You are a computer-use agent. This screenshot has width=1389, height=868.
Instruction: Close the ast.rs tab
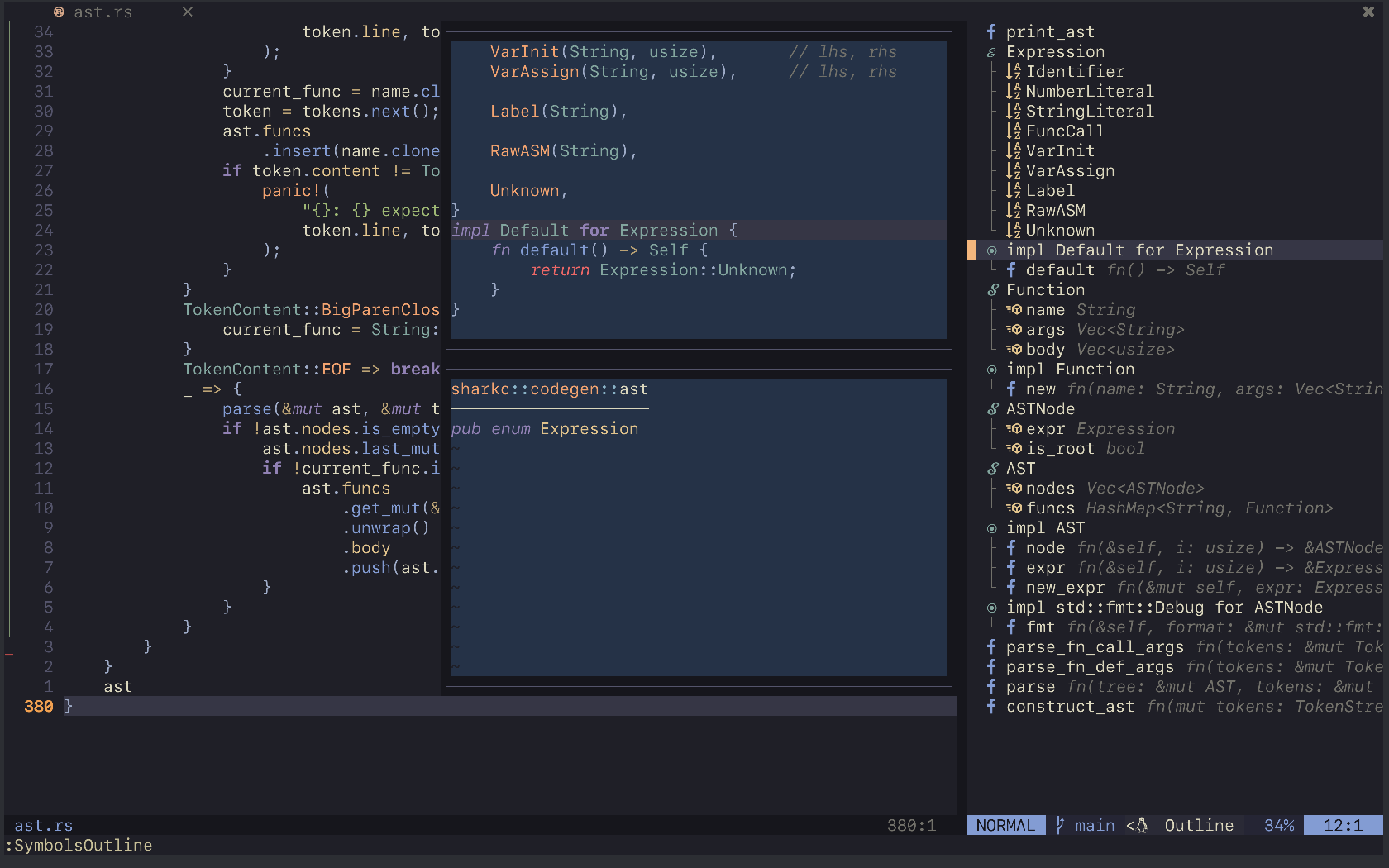(188, 12)
